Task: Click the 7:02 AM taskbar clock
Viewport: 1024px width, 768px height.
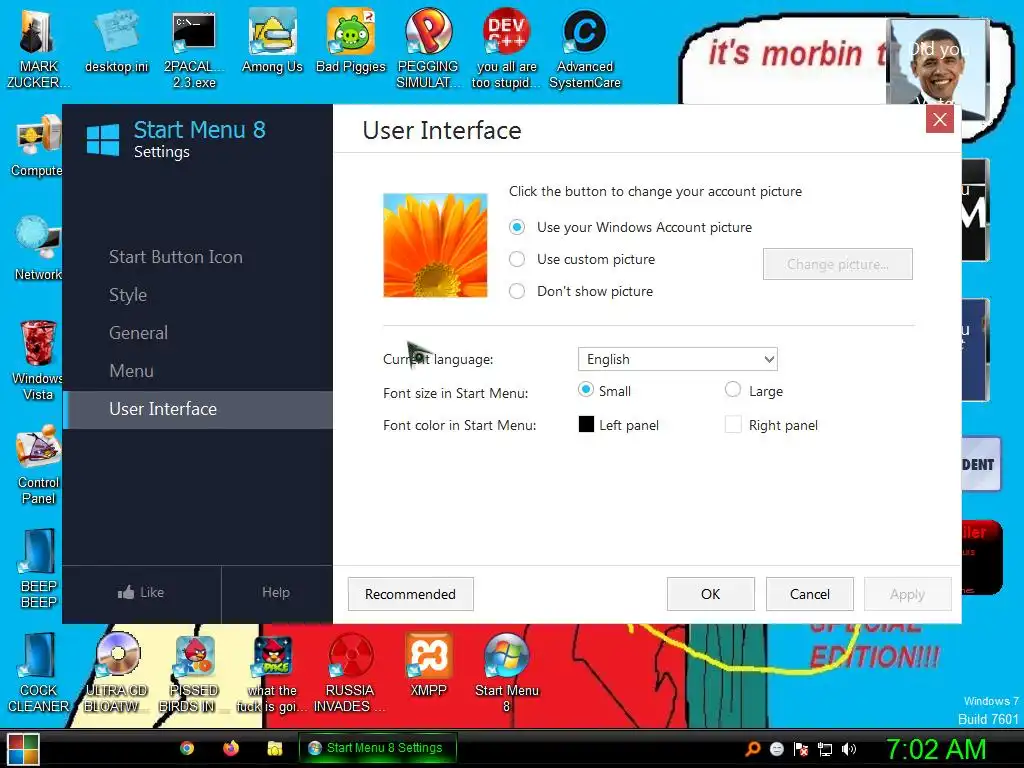Action: point(936,749)
